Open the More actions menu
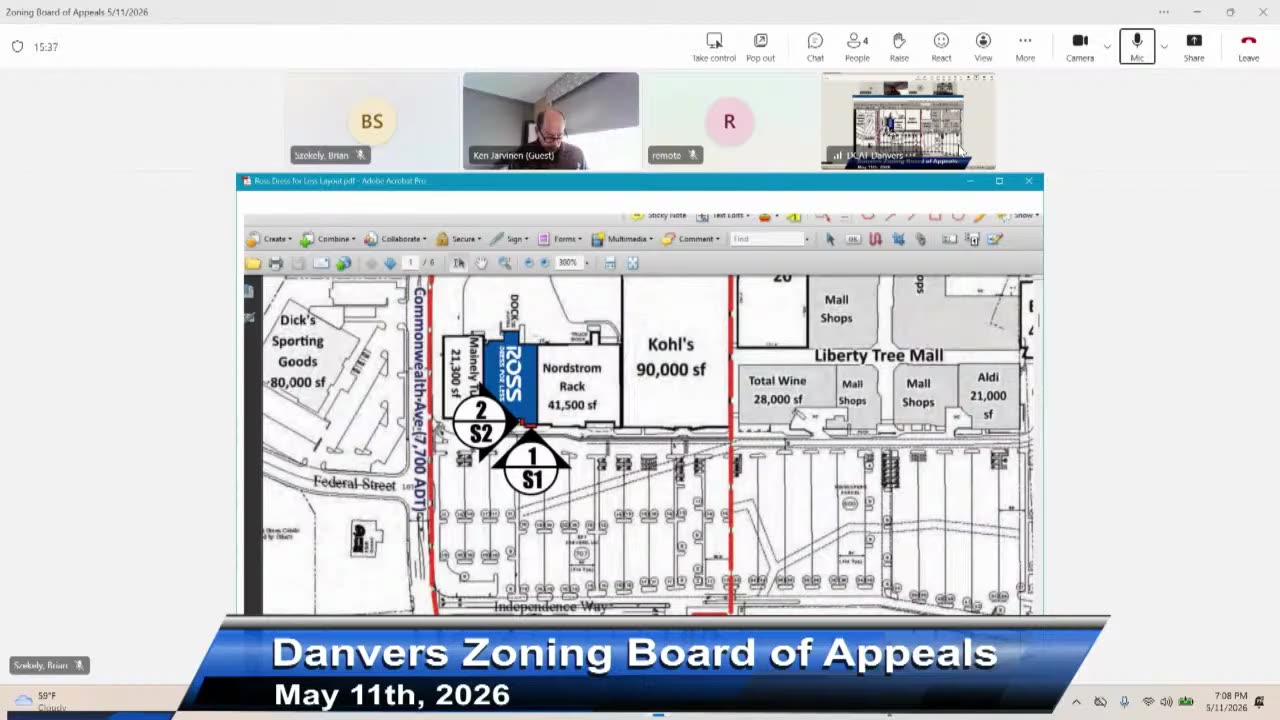 coord(1025,47)
